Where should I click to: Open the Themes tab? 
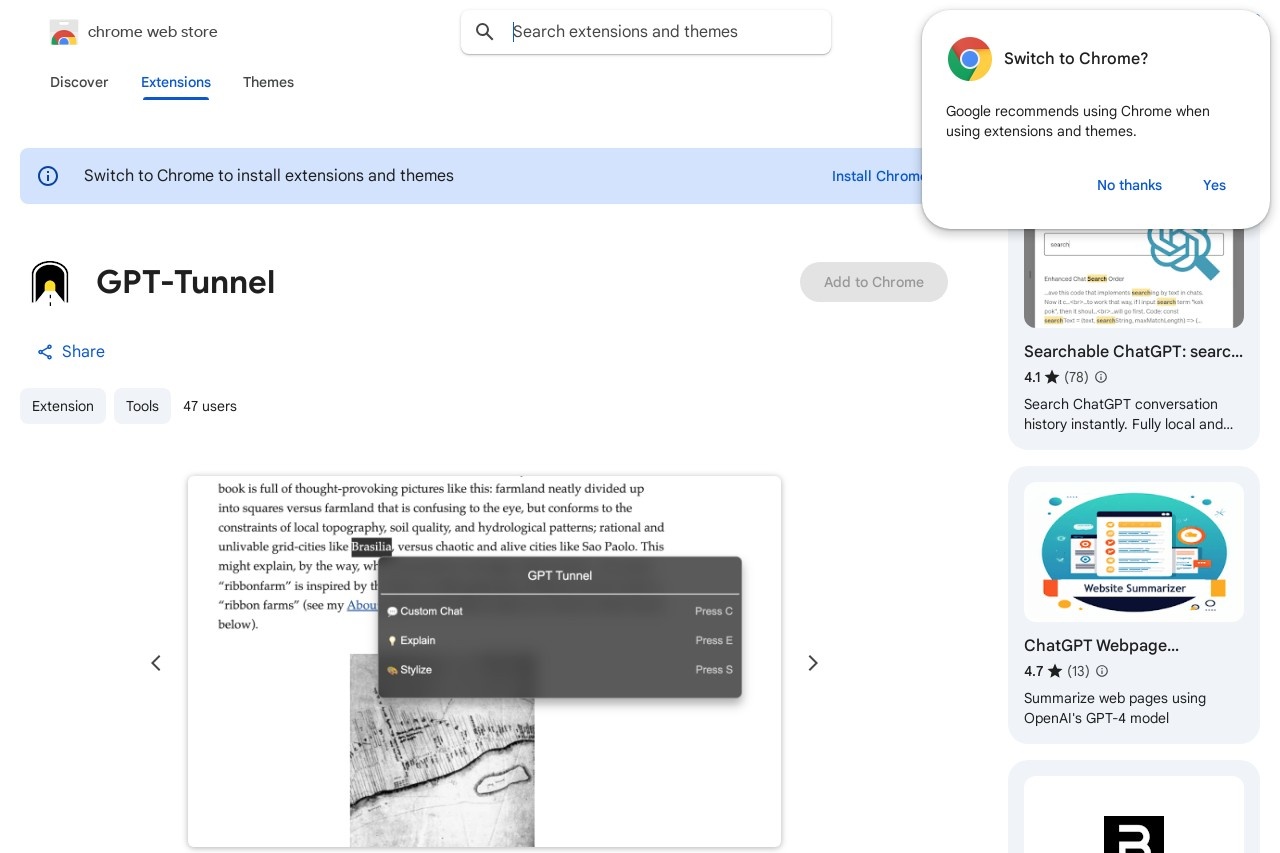(x=268, y=82)
